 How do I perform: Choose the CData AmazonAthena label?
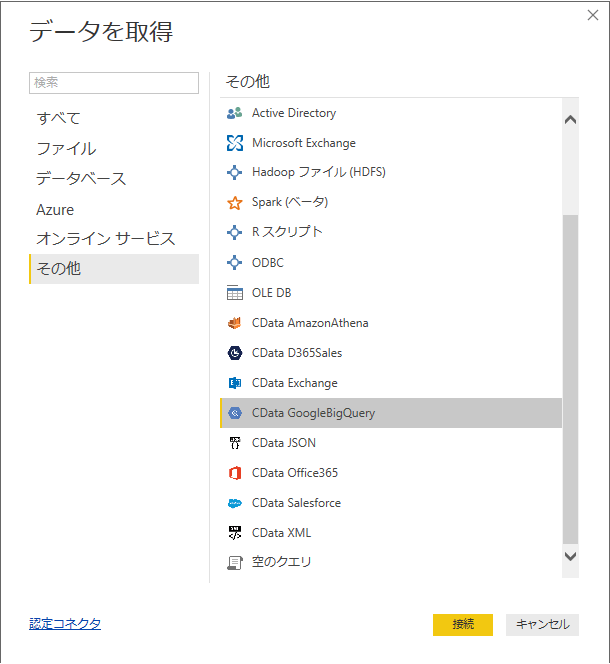tap(310, 323)
